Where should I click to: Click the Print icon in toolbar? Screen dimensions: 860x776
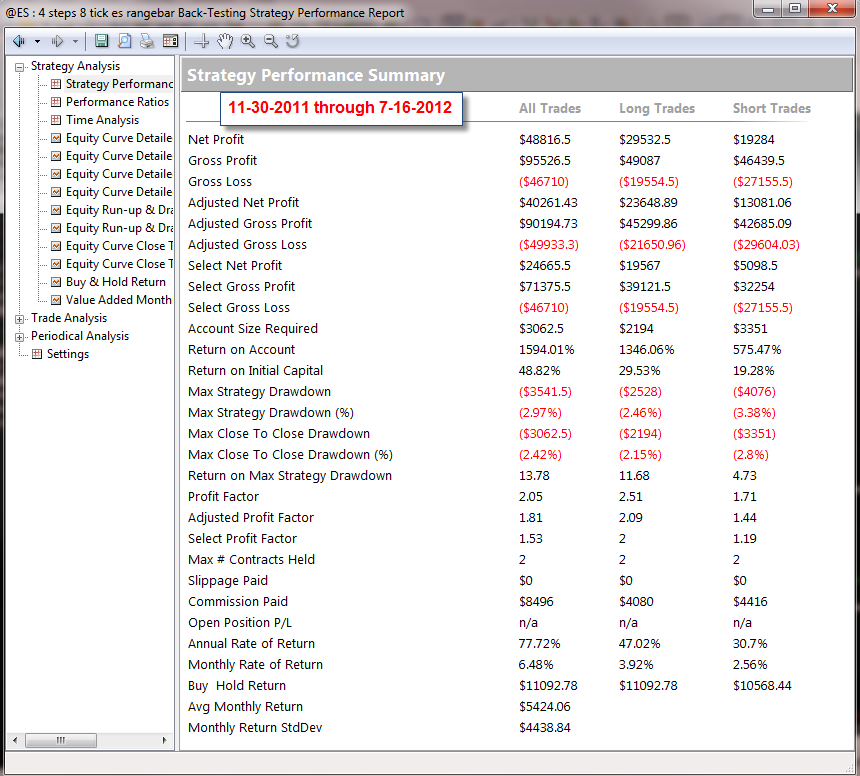click(147, 41)
